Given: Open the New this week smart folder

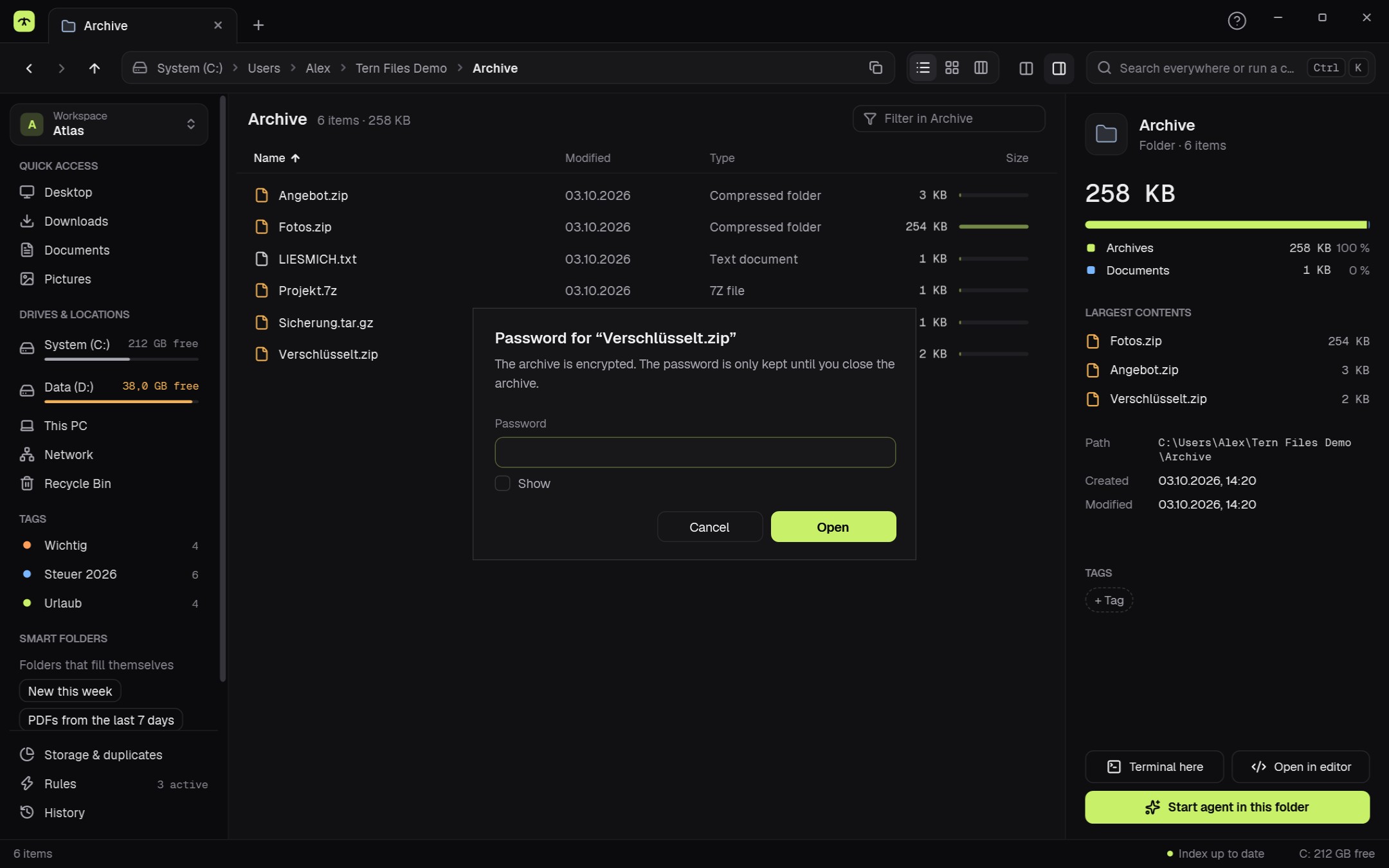Looking at the screenshot, I should coord(70,691).
